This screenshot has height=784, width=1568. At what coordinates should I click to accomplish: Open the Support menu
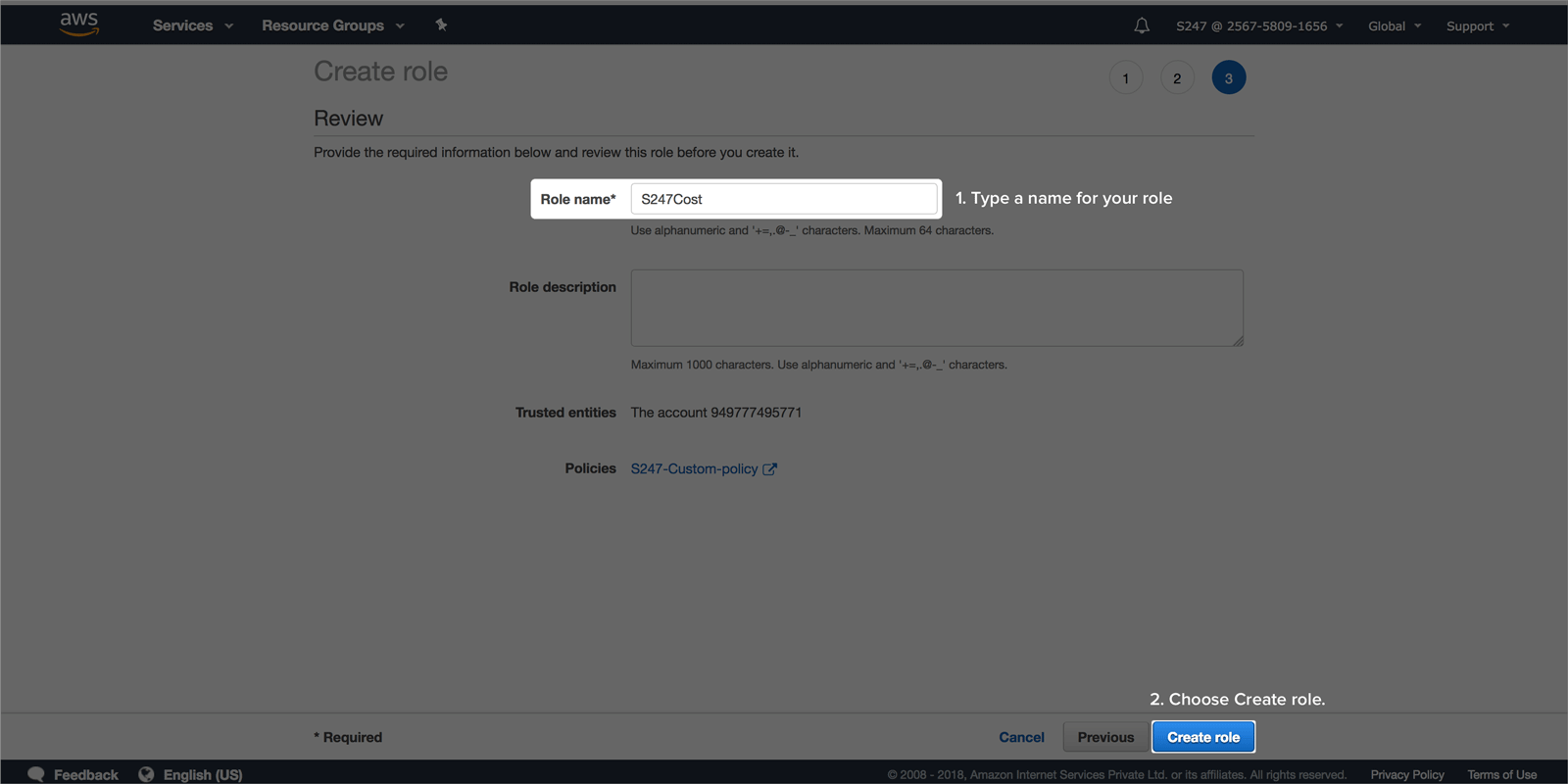pos(1477,26)
